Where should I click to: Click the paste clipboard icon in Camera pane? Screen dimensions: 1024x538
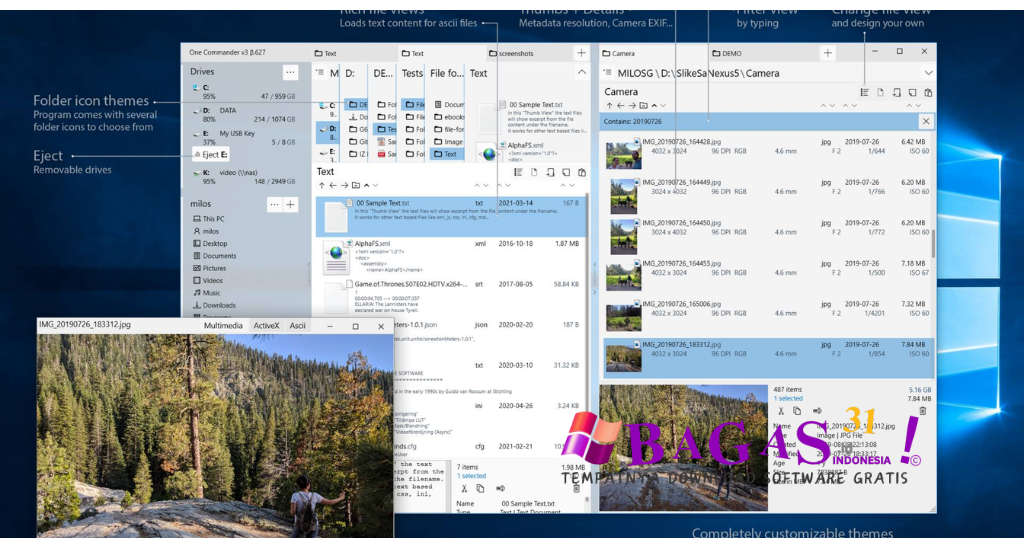[x=928, y=93]
